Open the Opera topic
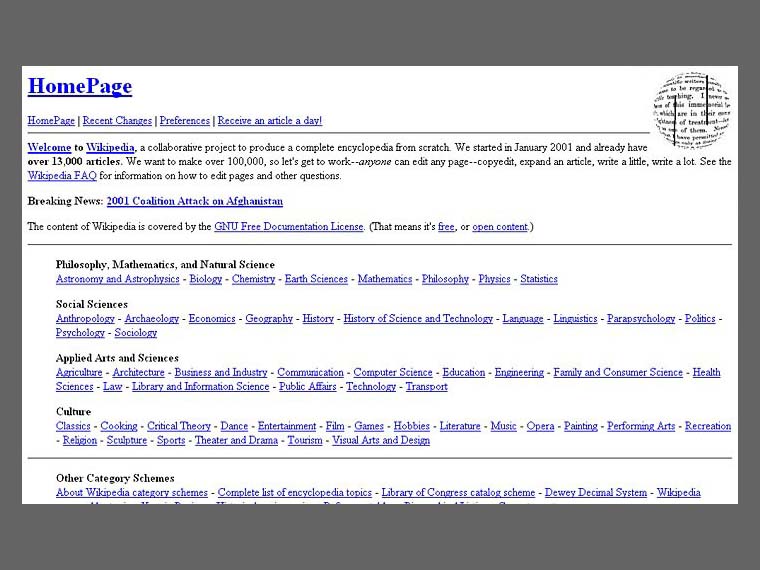 click(x=540, y=426)
